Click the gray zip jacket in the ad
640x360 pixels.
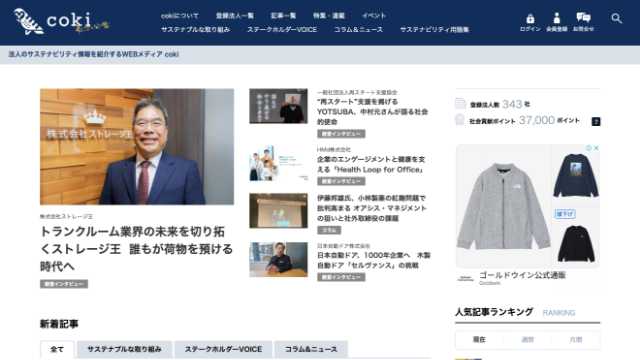(x=503, y=206)
